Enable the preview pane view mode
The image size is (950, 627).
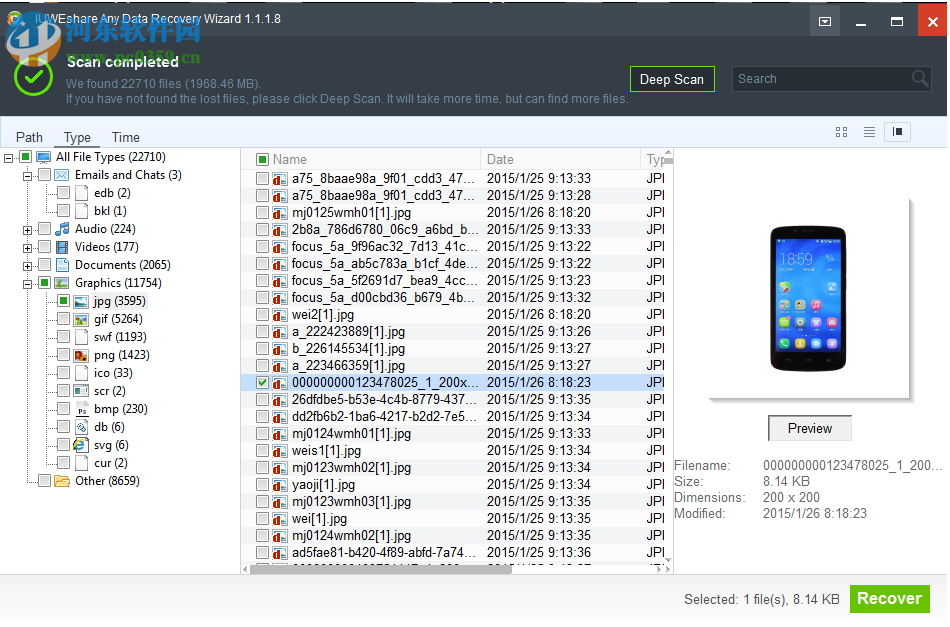898,131
